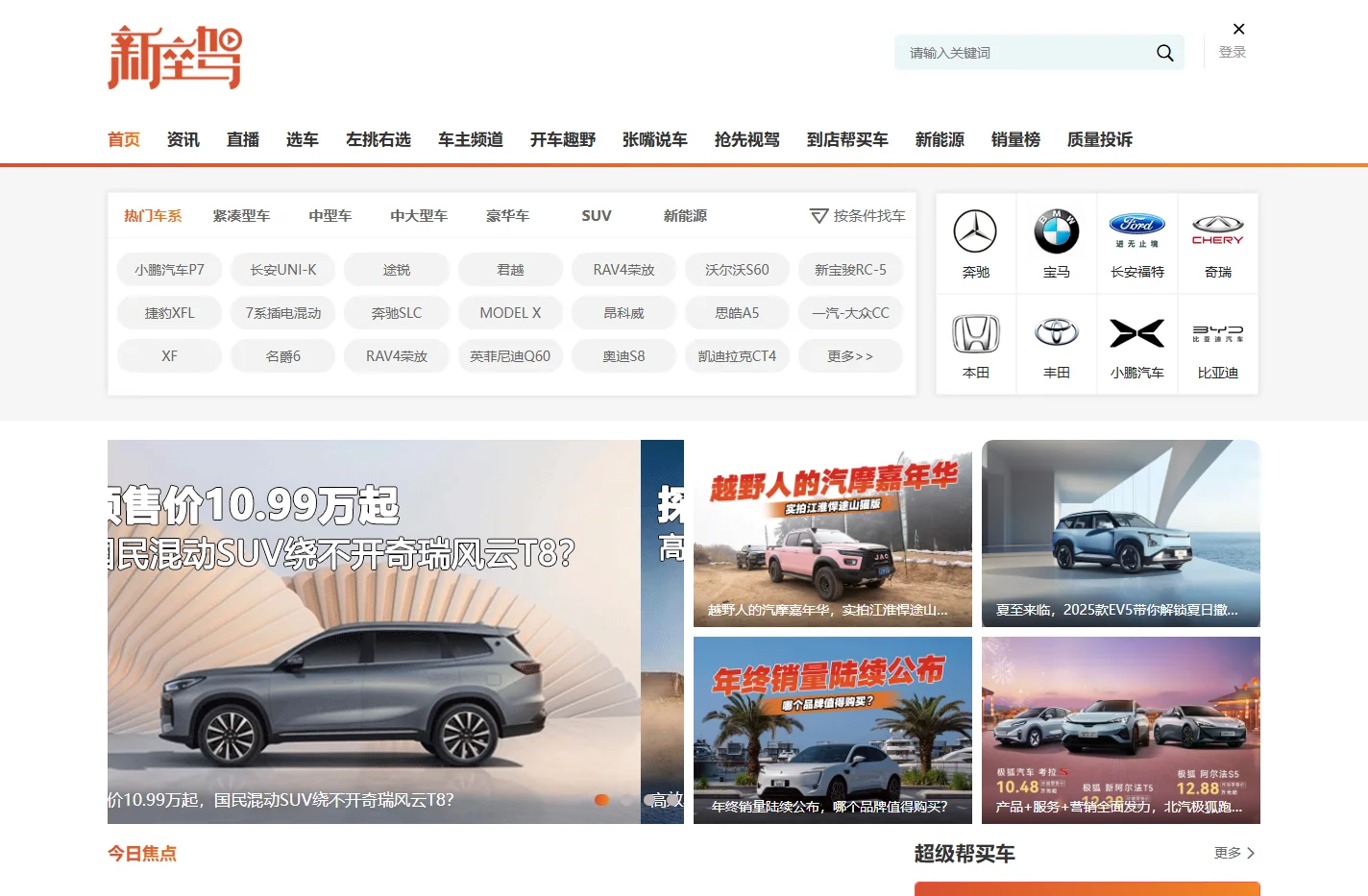Viewport: 1368px width, 896px height.
Task: Click the 君越 model pill
Action: click(x=510, y=270)
